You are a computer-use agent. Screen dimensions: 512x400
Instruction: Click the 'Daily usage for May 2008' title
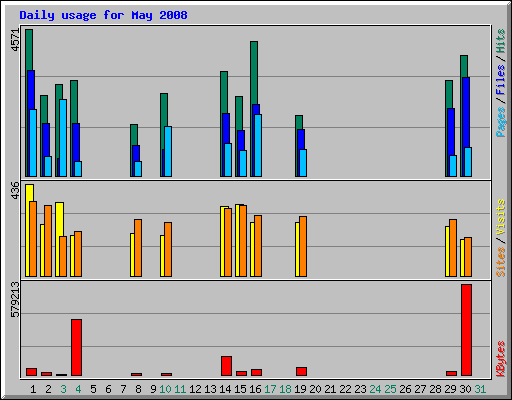(103, 15)
